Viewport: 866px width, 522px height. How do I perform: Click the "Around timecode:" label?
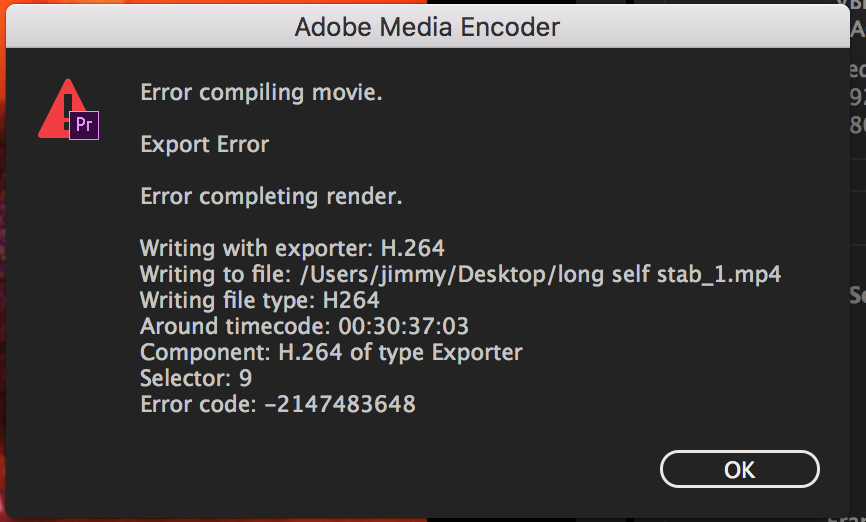(x=225, y=326)
